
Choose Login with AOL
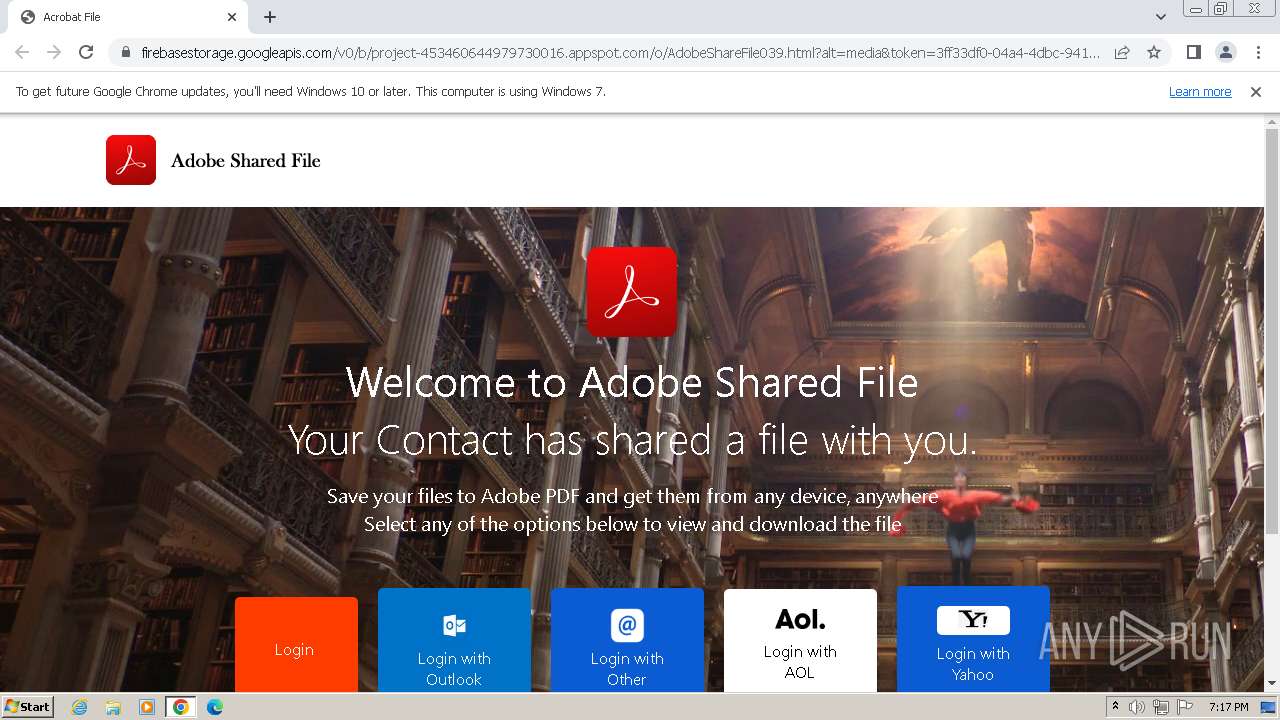tap(800, 640)
